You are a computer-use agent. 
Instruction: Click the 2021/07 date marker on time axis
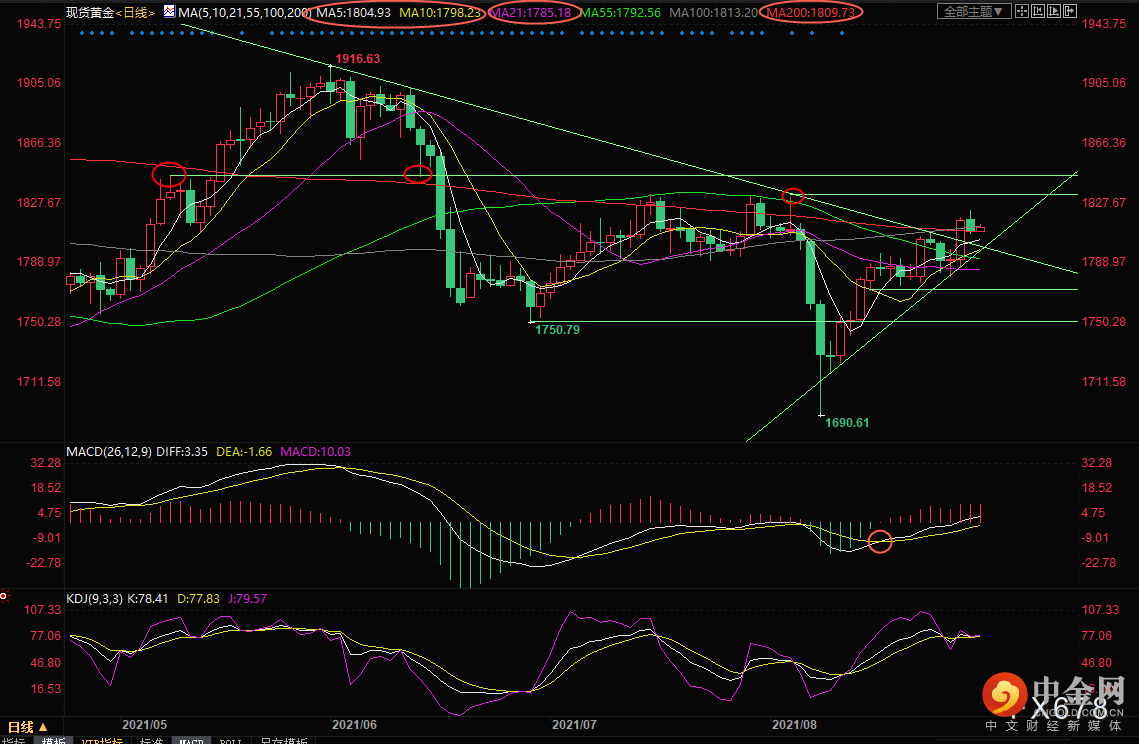coord(574,724)
